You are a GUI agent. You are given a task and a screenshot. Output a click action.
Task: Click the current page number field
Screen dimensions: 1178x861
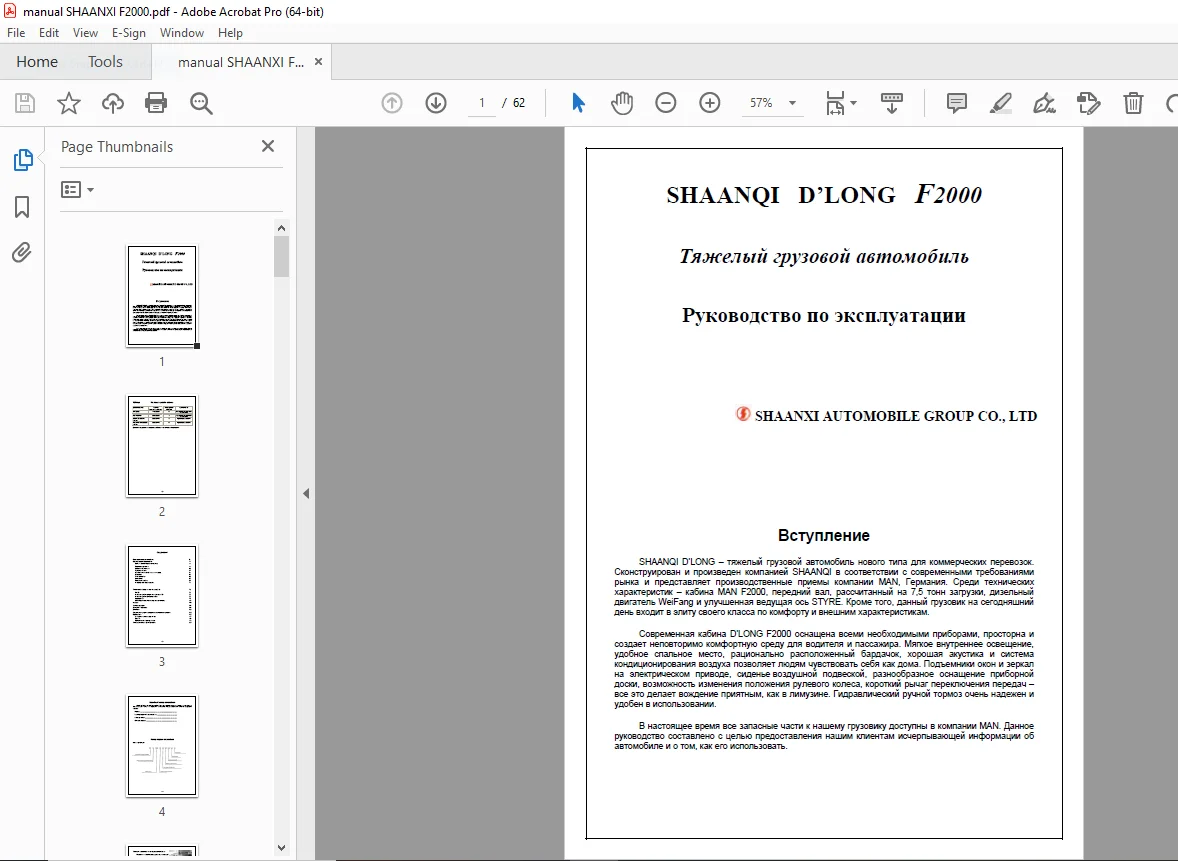(482, 103)
